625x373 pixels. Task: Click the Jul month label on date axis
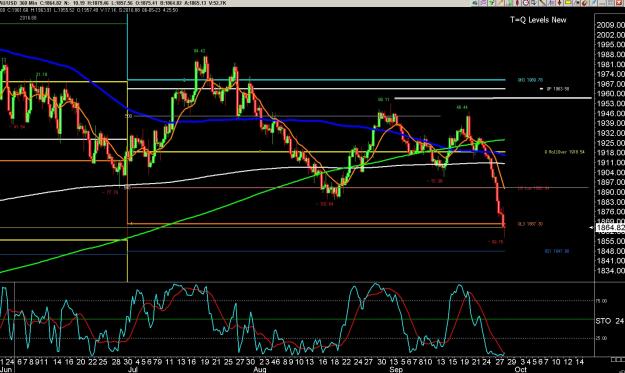tap(133, 369)
